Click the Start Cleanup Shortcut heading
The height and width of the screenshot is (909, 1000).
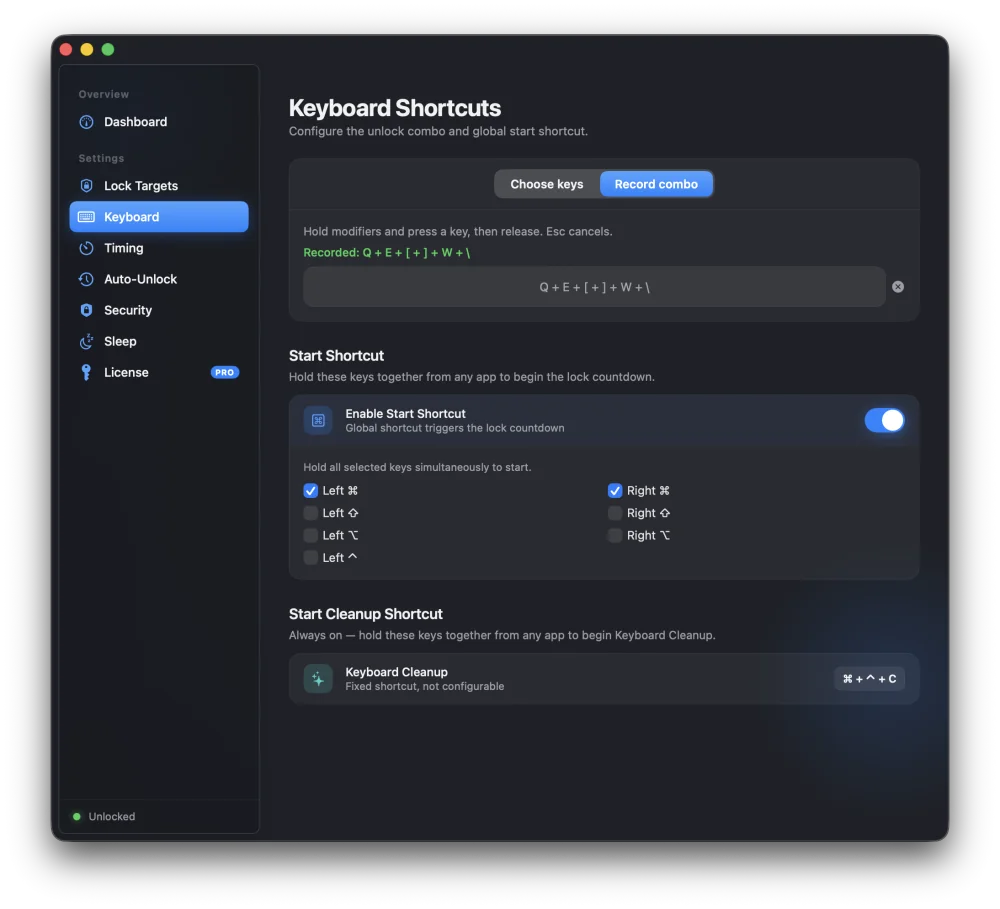coord(365,614)
